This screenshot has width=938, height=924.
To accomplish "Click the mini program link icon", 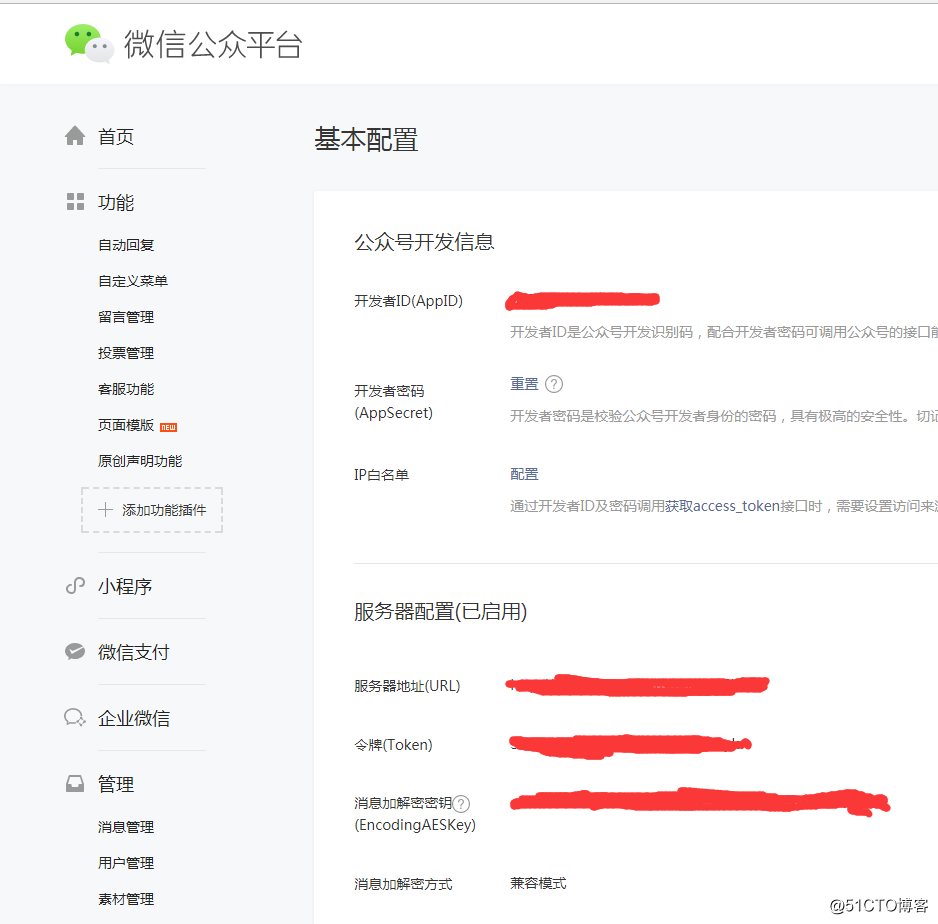I will click(x=75, y=585).
